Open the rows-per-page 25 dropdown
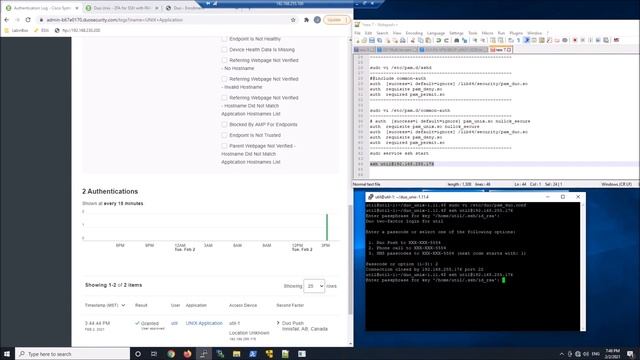The width and height of the screenshot is (640, 360). [x=314, y=286]
